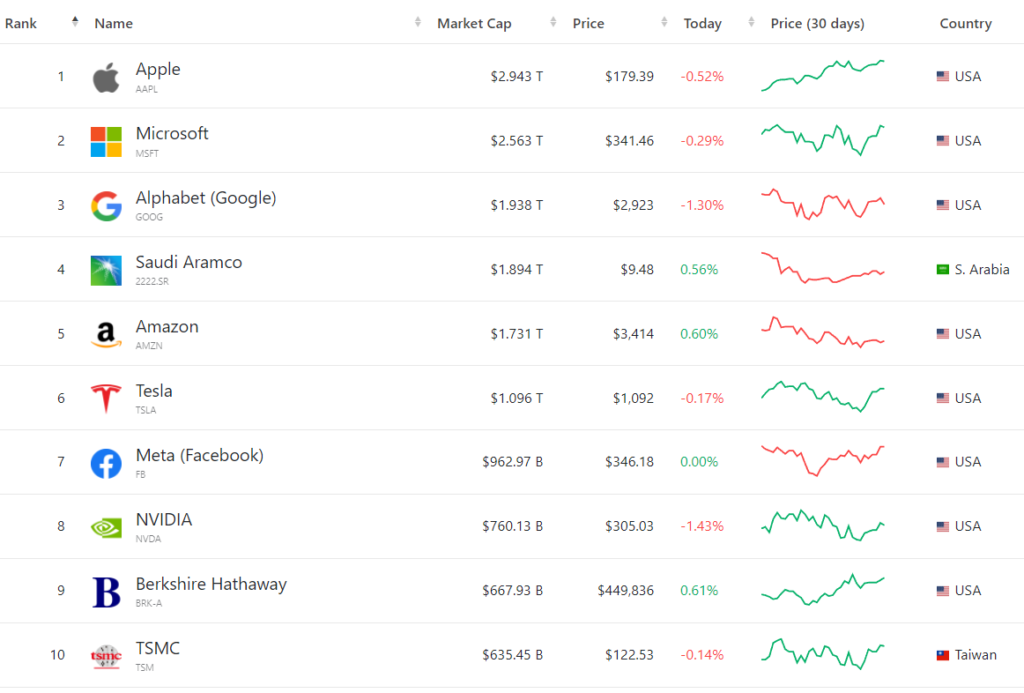
Task: Sort by Price using its sort arrows
Action: point(664,22)
